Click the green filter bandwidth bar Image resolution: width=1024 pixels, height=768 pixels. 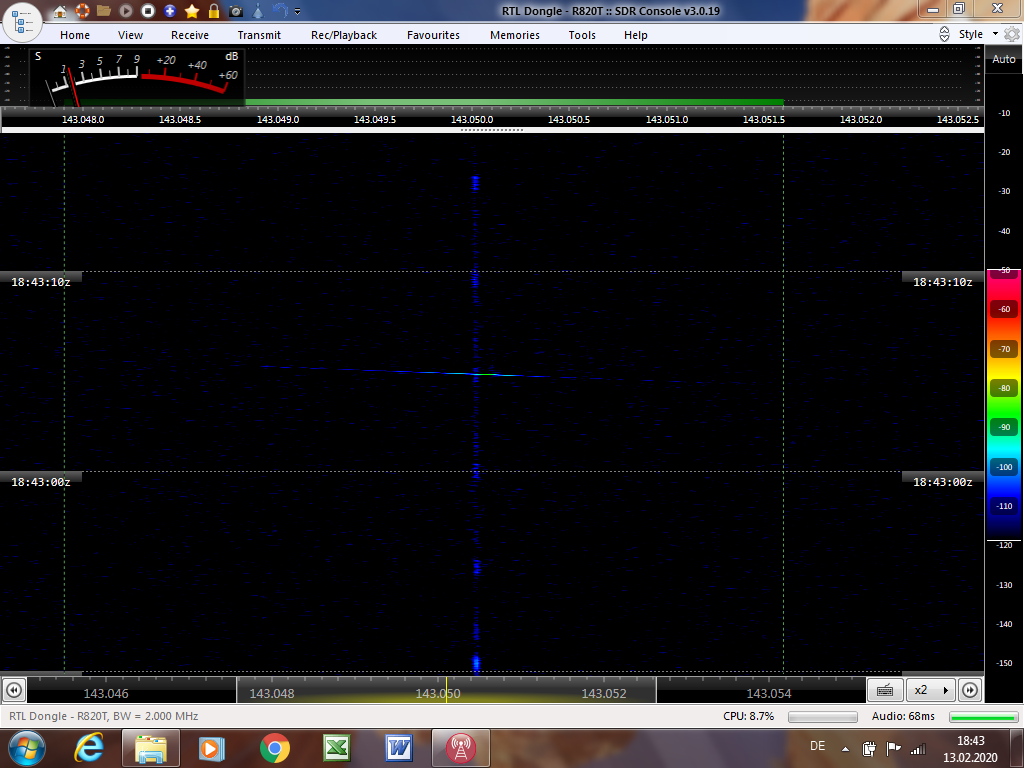pos(514,103)
